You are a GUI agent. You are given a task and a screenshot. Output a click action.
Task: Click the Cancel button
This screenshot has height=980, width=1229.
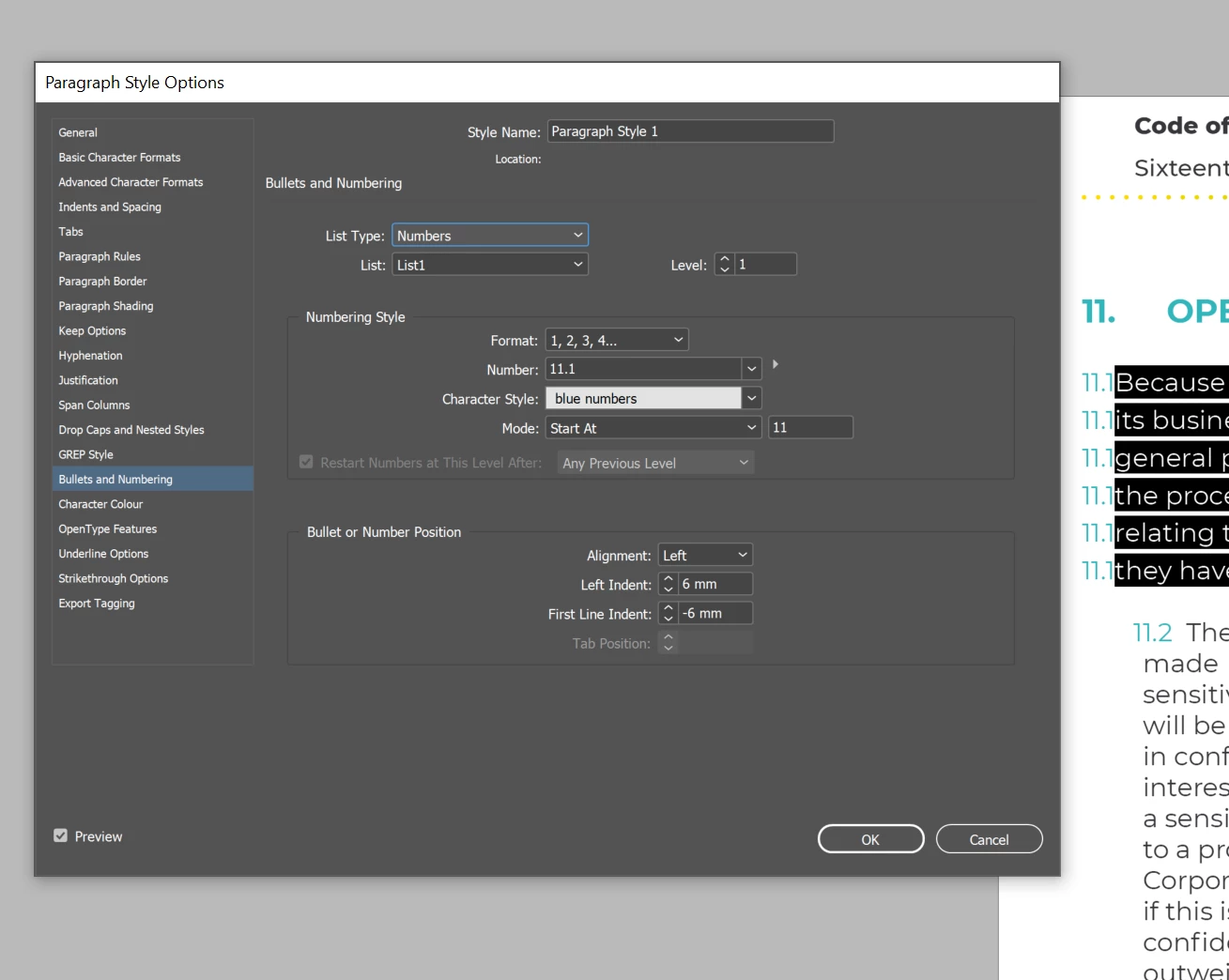(989, 839)
